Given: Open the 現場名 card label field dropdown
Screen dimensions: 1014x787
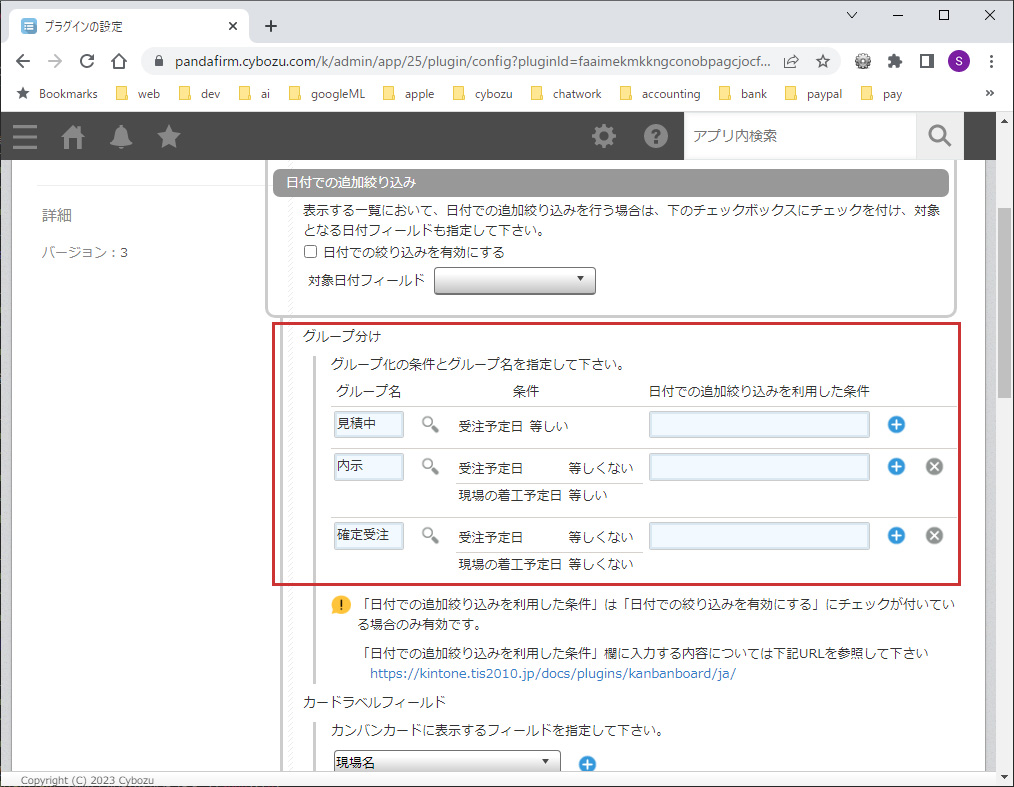Looking at the screenshot, I should 446,761.
